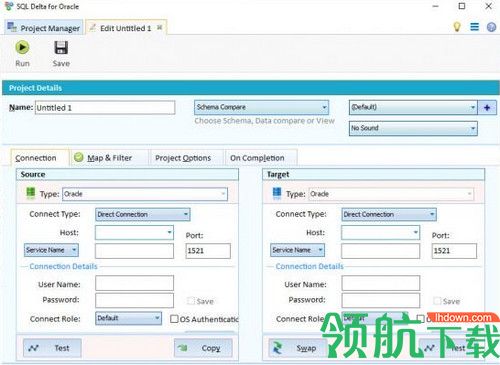Screen dimensions: 500x365
Task: Click the green Map & Filter status icon
Action: (79, 157)
